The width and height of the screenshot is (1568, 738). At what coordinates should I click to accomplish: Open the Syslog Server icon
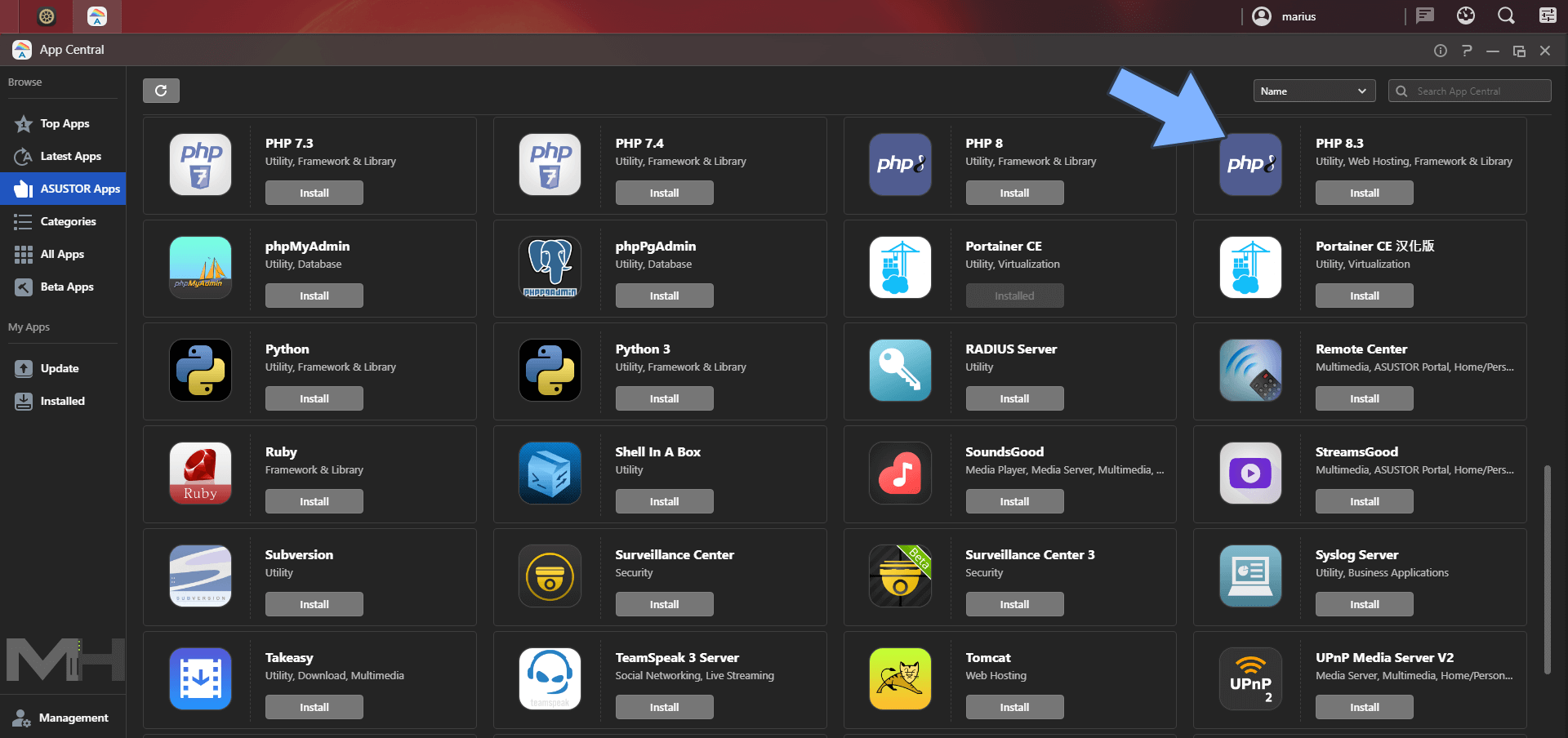coord(1250,576)
